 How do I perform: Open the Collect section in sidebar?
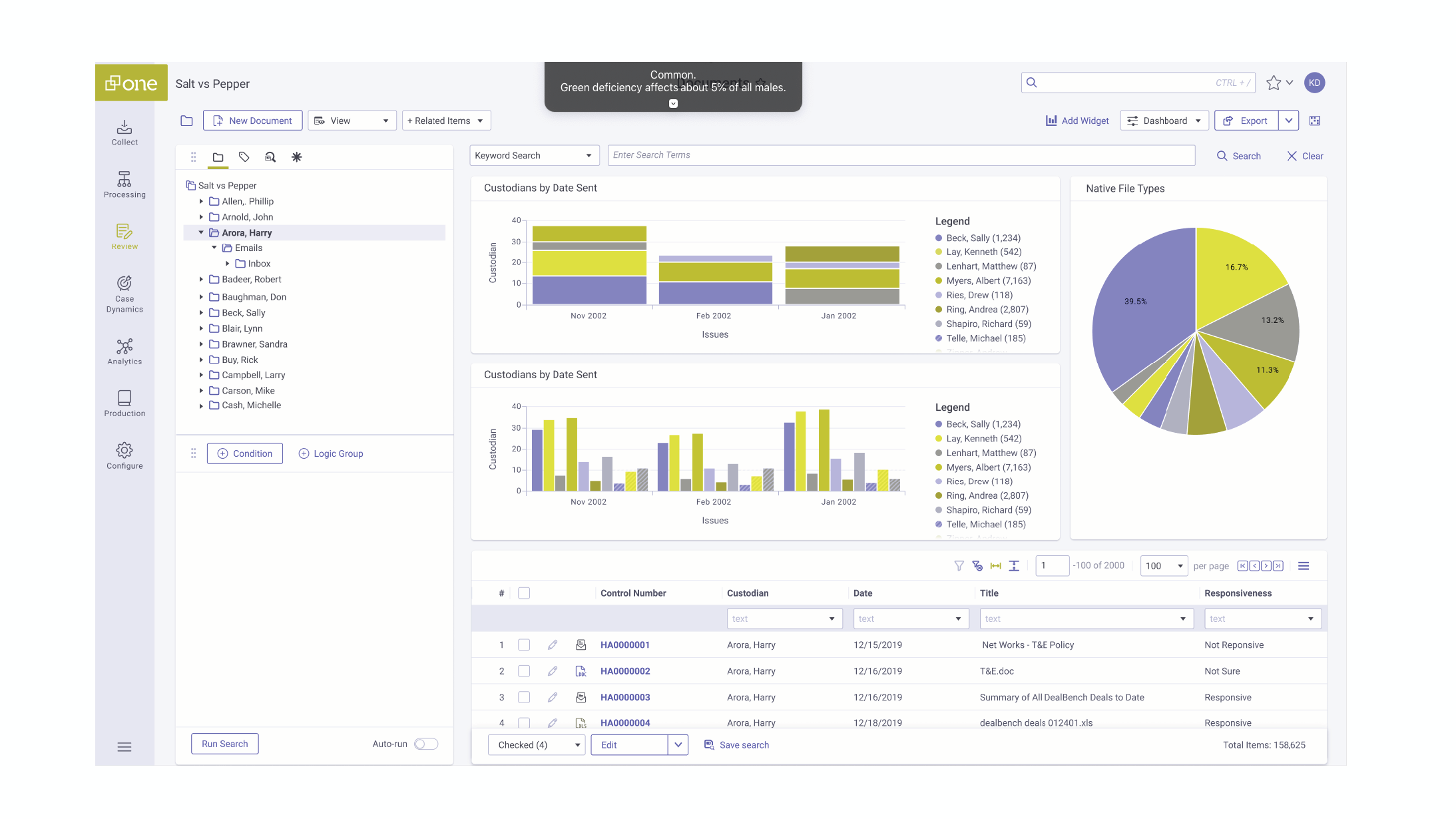pos(124,133)
